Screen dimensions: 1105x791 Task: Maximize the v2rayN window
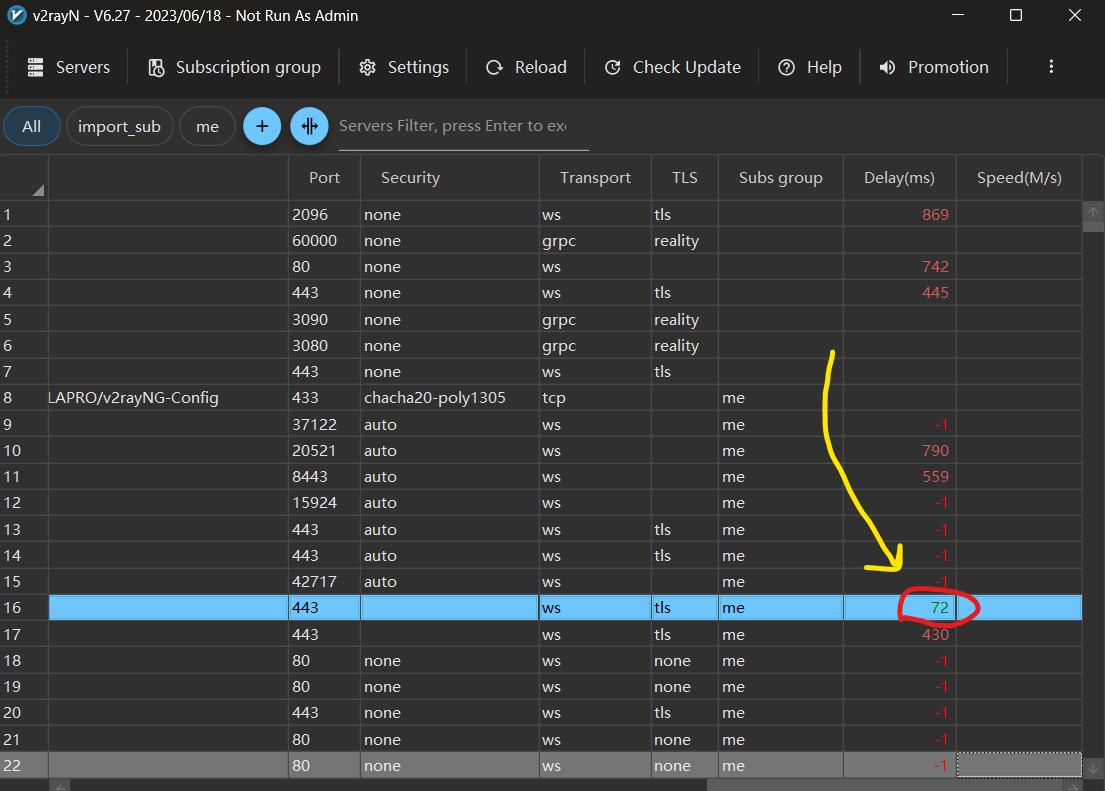click(x=1016, y=16)
